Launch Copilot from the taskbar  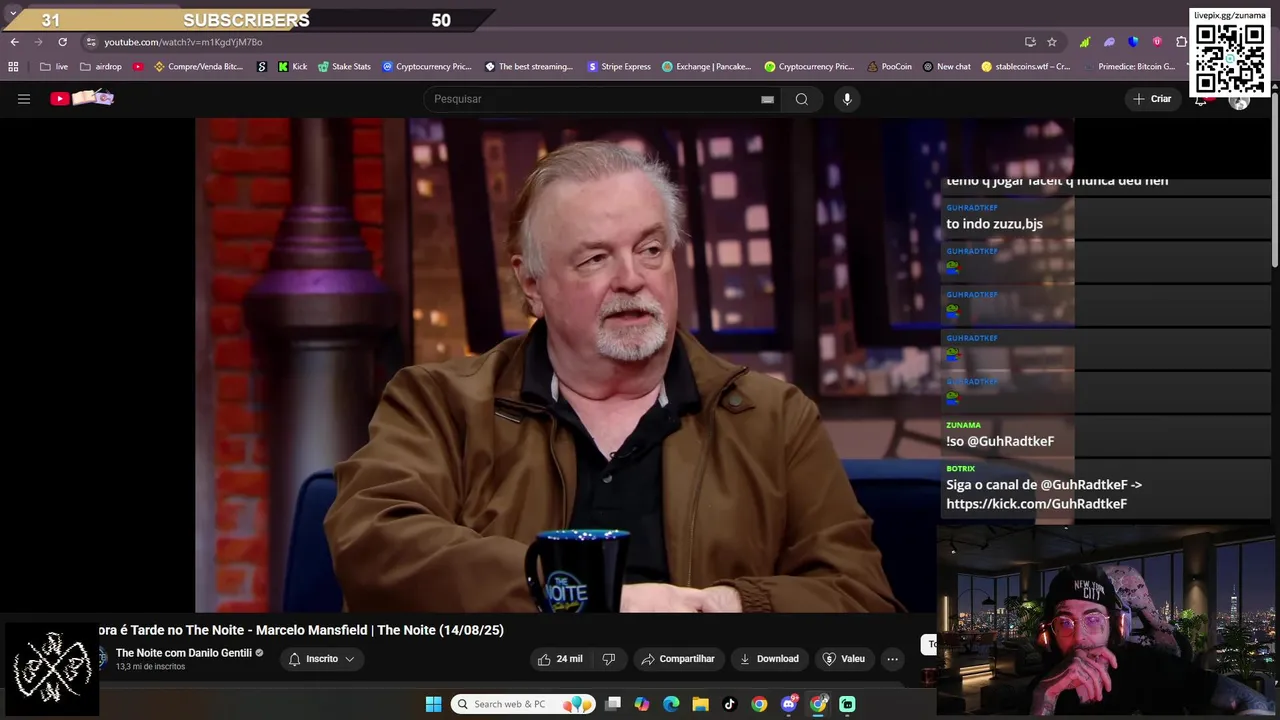tap(642, 704)
